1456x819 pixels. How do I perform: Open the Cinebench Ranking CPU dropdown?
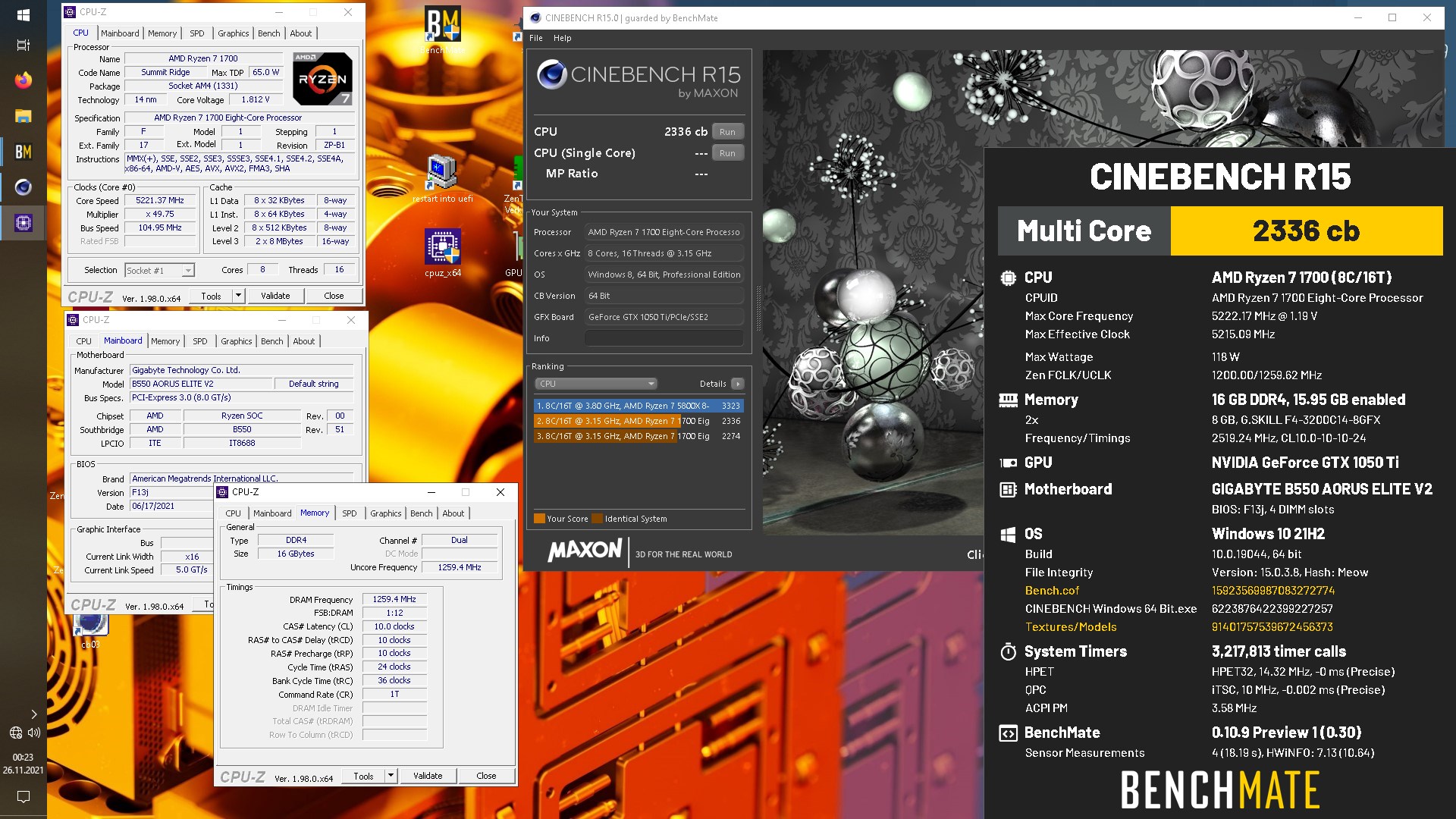(595, 384)
